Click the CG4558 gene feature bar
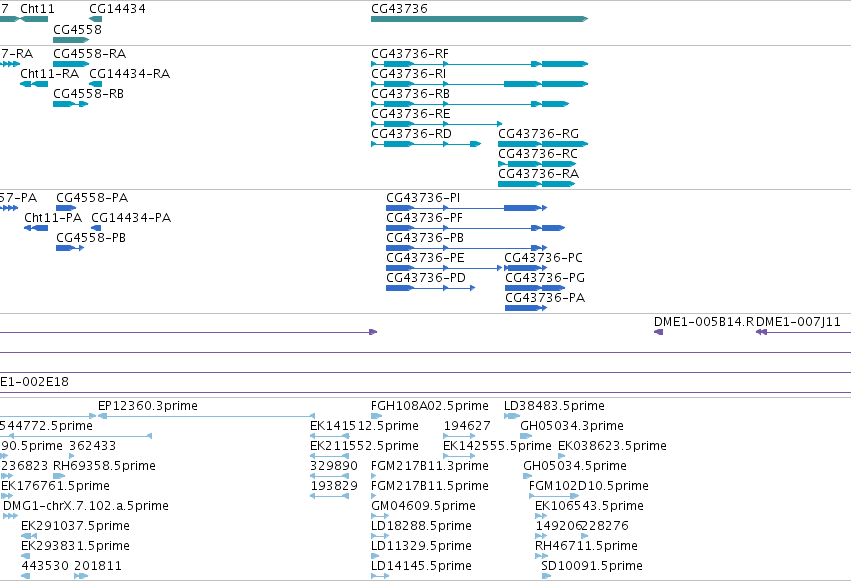 click(71, 40)
